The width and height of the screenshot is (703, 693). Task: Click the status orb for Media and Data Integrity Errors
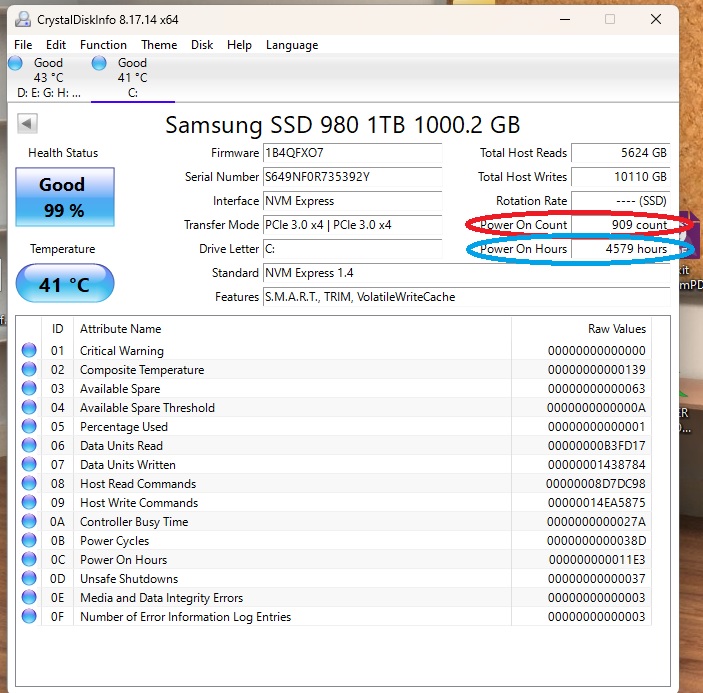pos(29,597)
